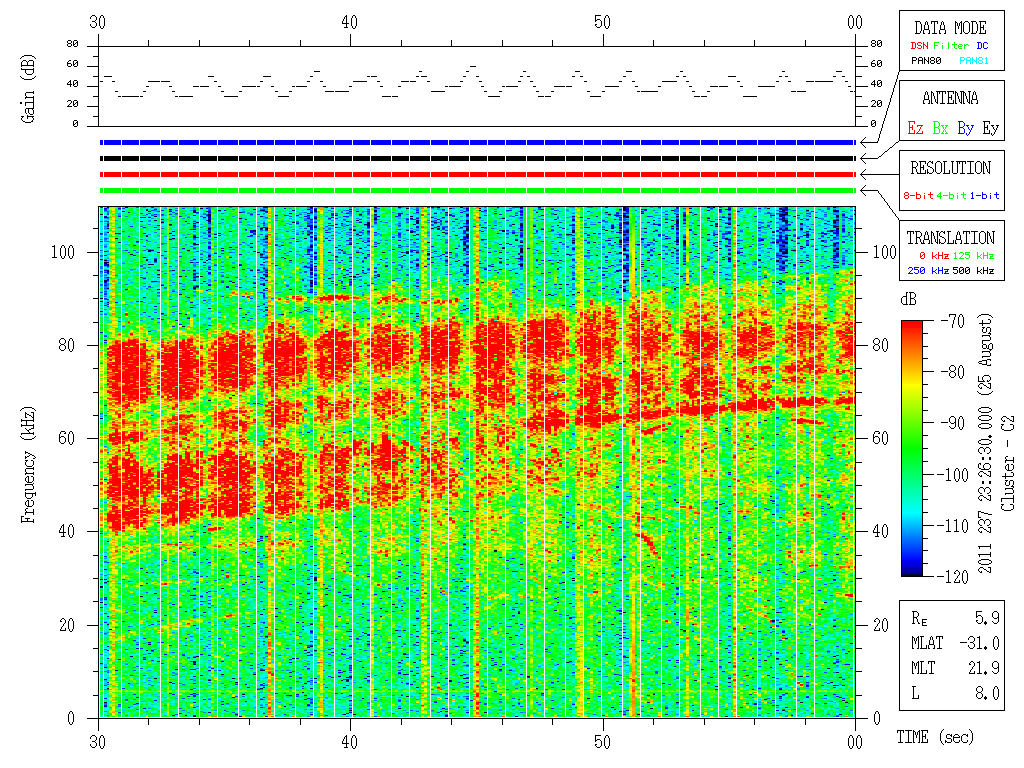The width and height of the screenshot is (1024, 768).
Task: Click the red Ez antenna label
Action: 915,128
